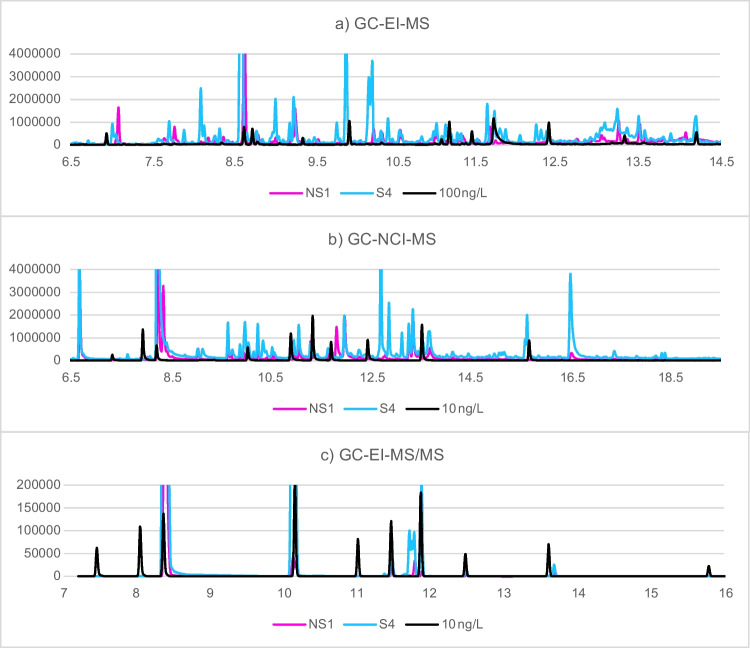Click the 'b) GC-NCI-MS' chart title

pos(382,239)
